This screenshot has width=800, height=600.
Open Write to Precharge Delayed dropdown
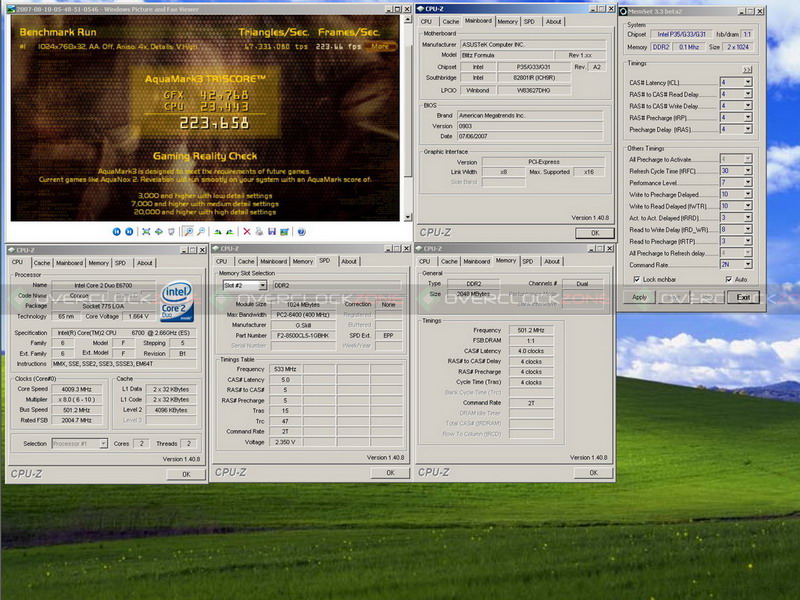[747, 194]
